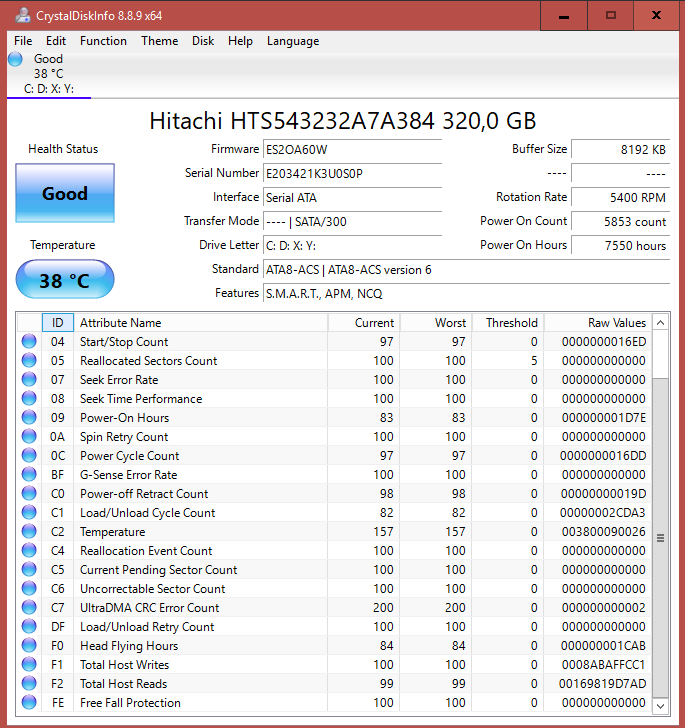Click the Current column header
The width and height of the screenshot is (685, 728).
pos(364,323)
